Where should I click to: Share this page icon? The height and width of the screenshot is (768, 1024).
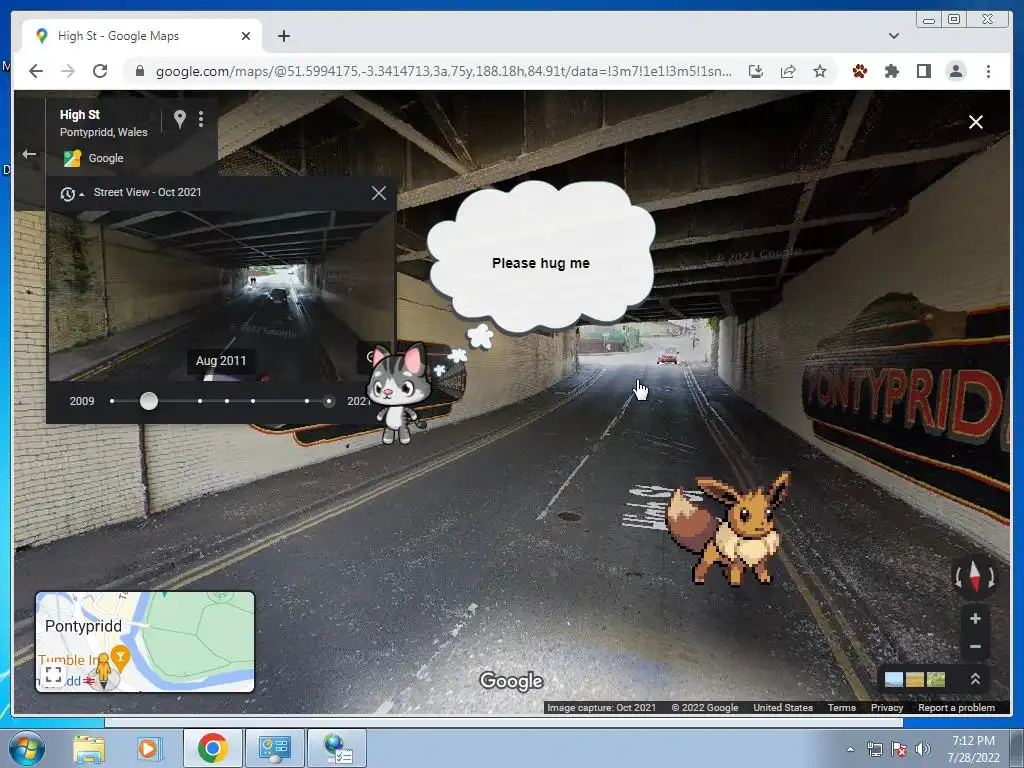tap(788, 71)
